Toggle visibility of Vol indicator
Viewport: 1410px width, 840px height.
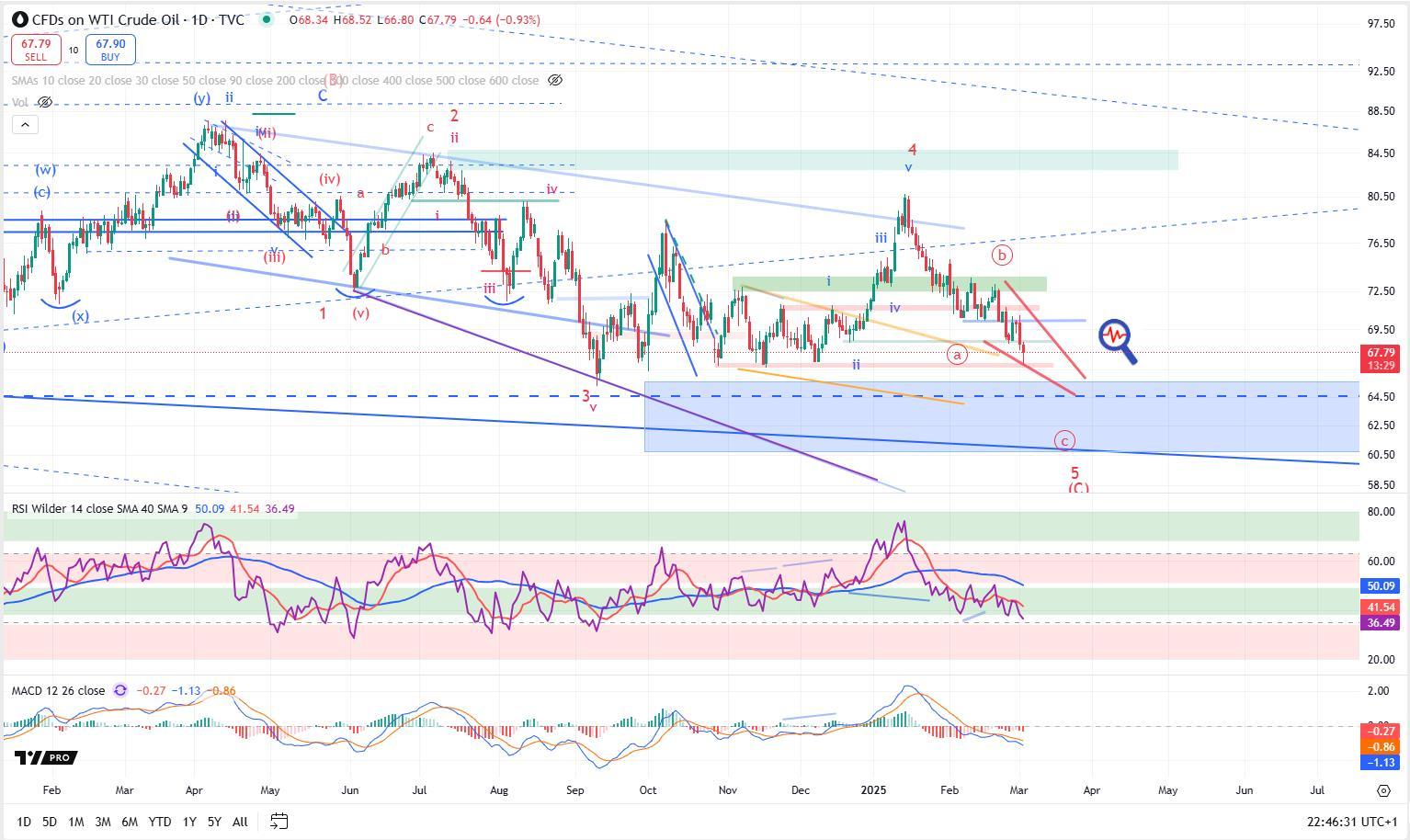click(45, 102)
